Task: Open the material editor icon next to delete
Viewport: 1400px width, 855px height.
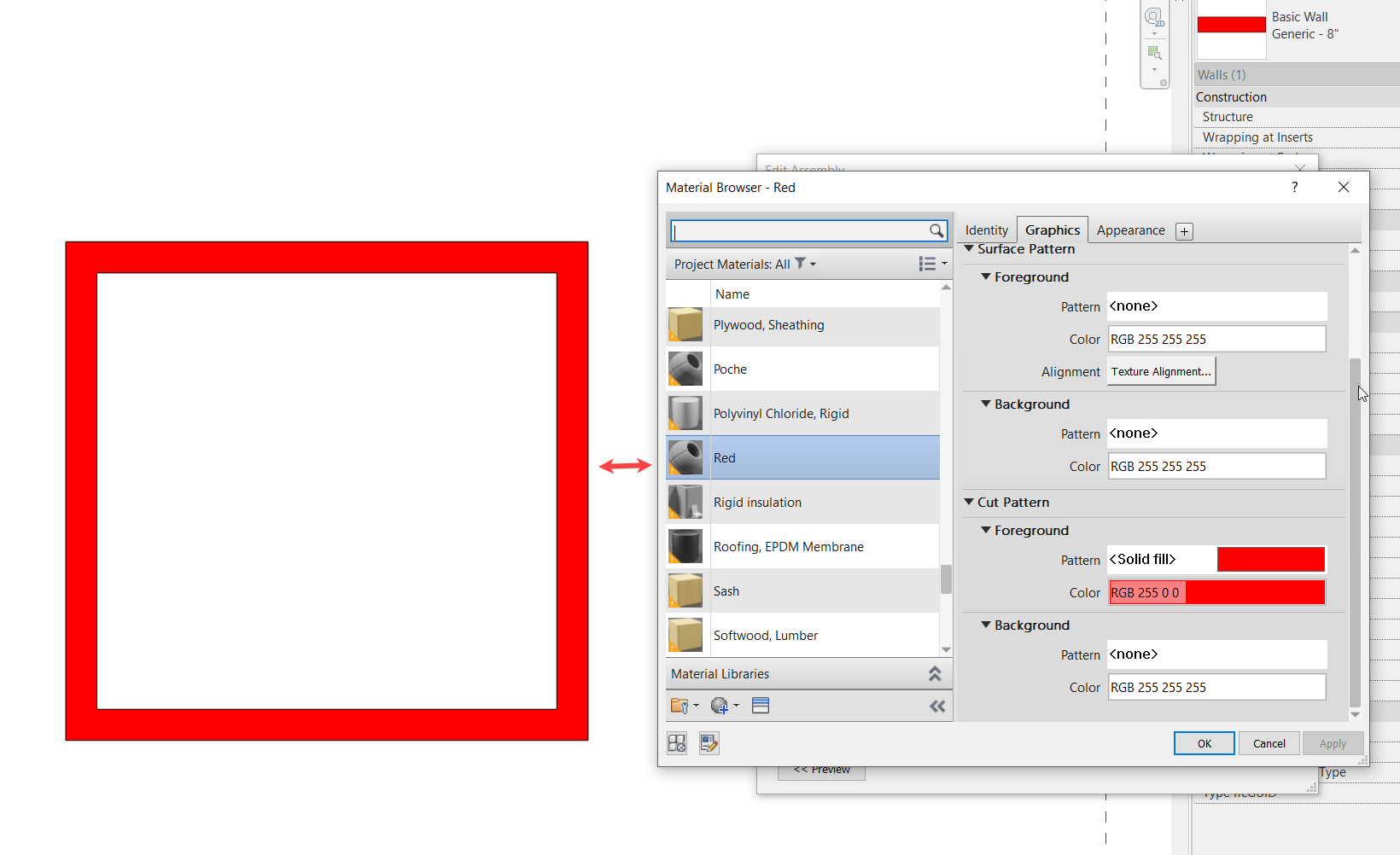Action: (x=709, y=742)
